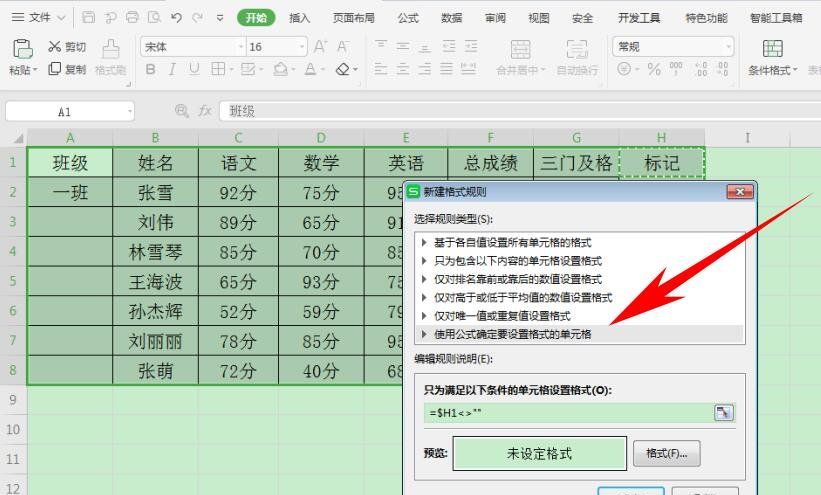Click the Paste clipboard icon

click(23, 49)
